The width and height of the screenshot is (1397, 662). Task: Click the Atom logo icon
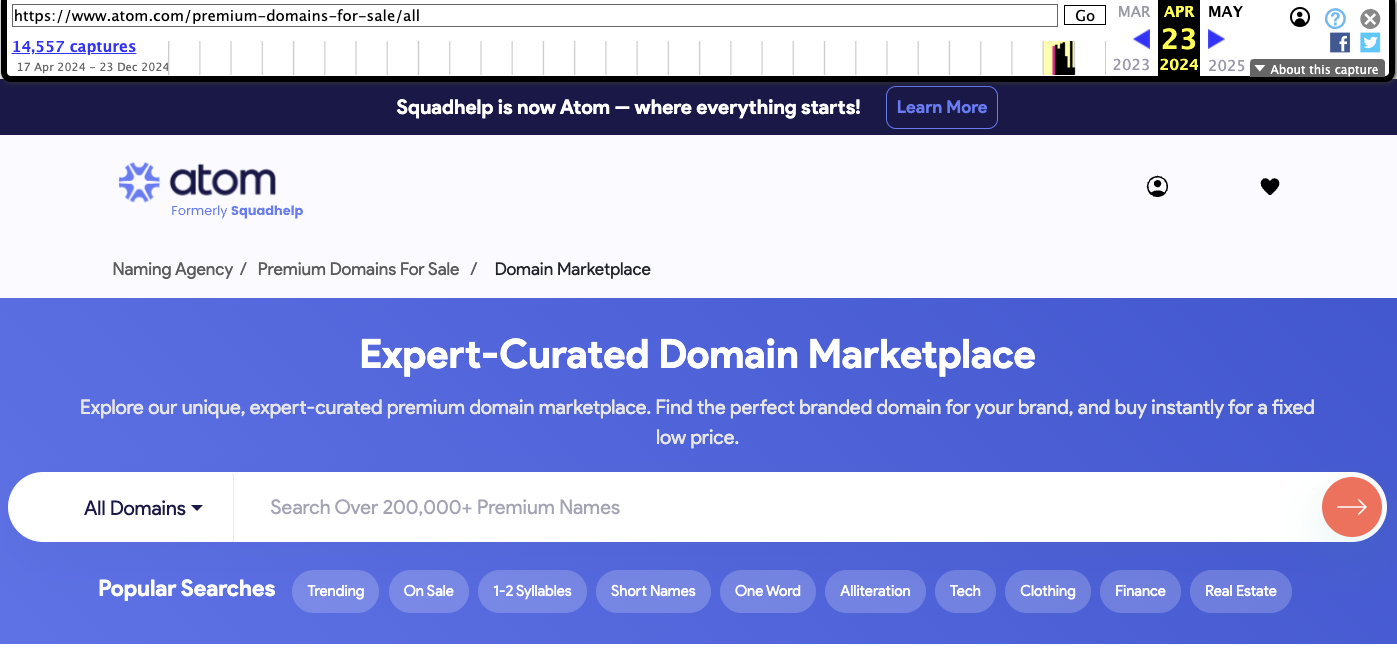tap(139, 182)
